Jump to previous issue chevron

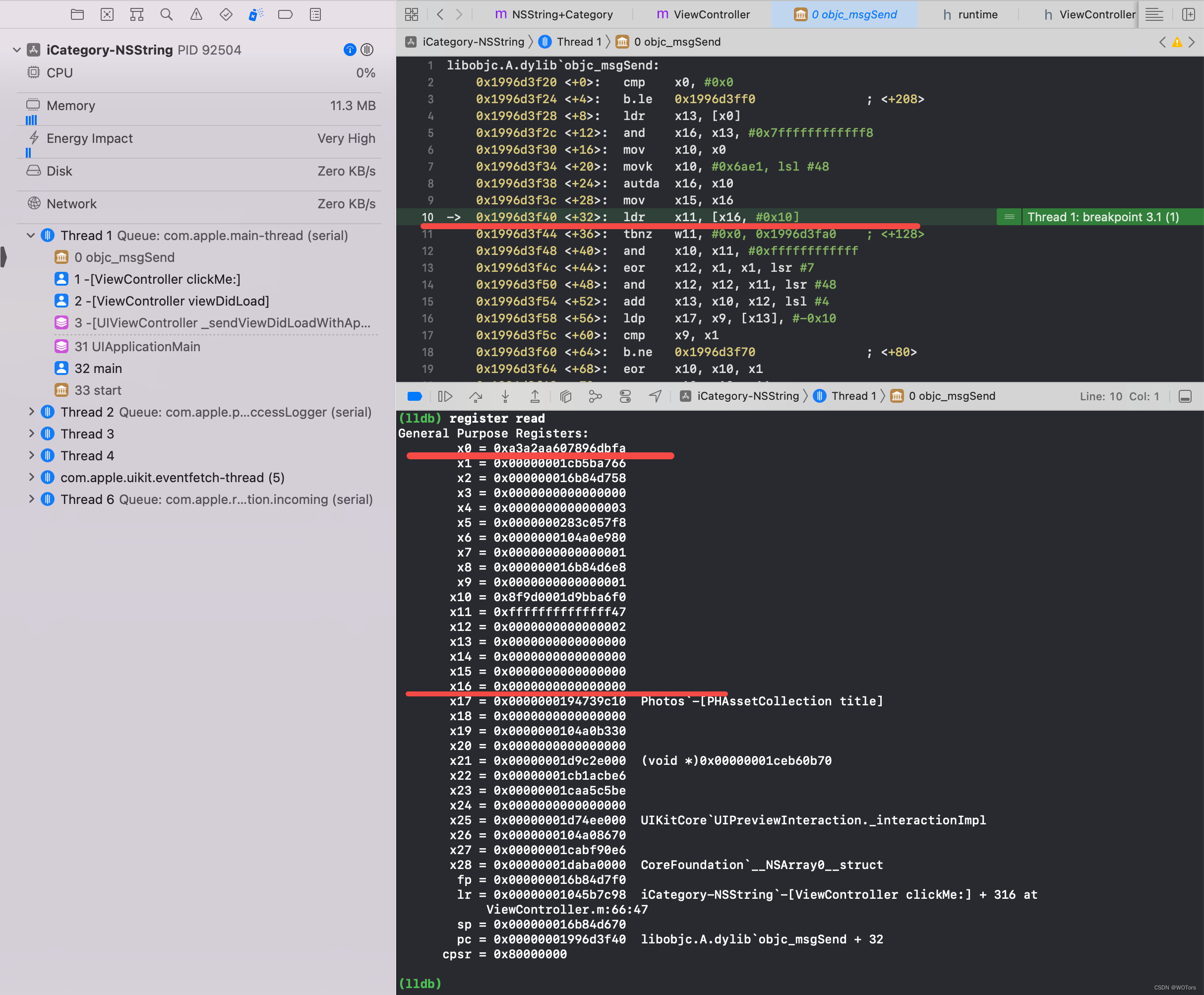(x=1162, y=42)
